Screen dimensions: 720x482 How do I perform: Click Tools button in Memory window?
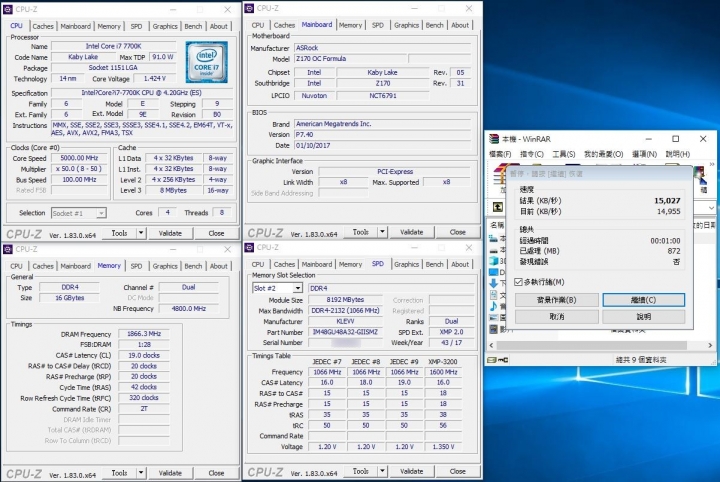[x=119, y=473]
